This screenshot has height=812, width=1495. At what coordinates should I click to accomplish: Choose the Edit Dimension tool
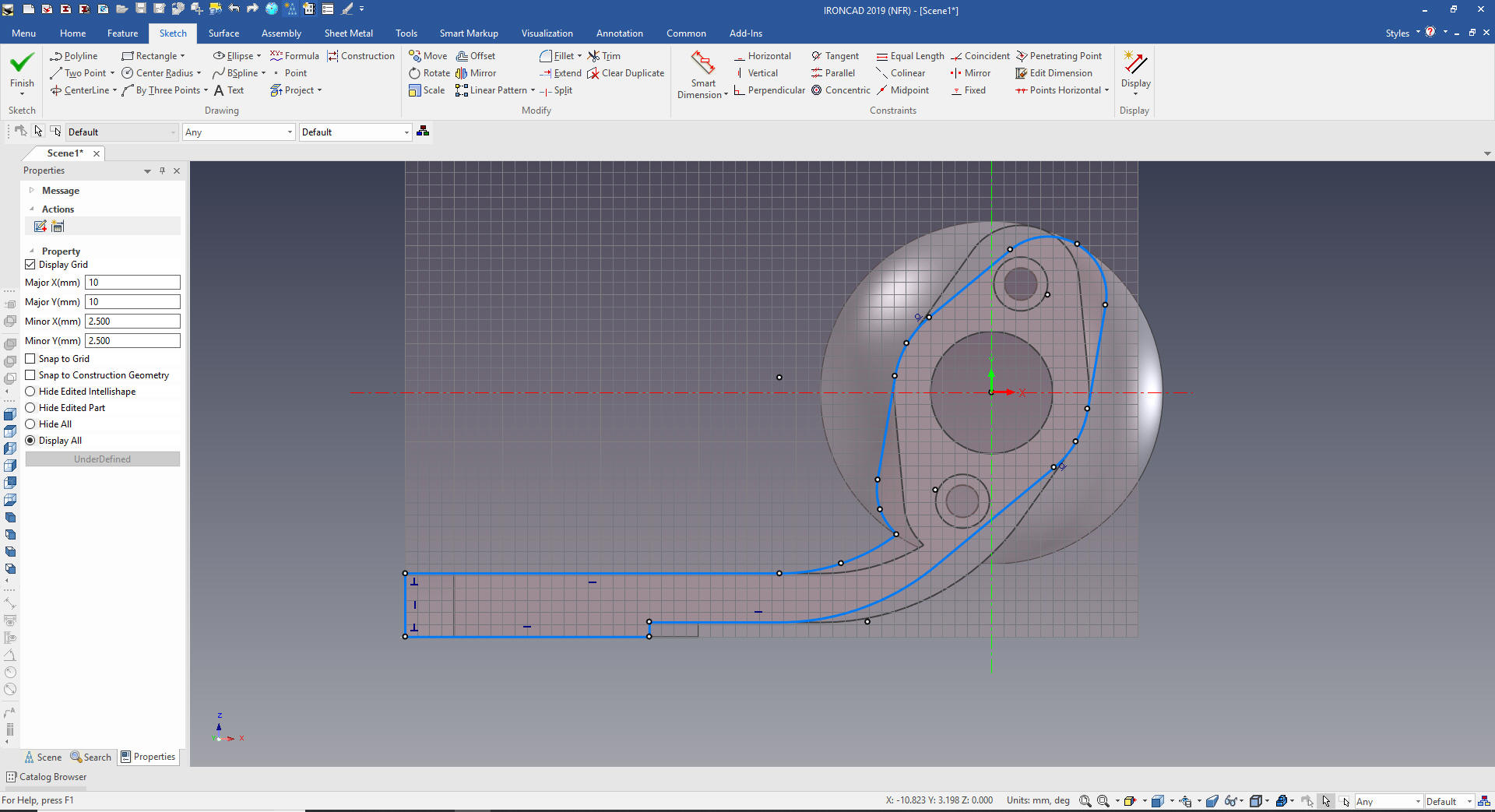(x=1054, y=73)
